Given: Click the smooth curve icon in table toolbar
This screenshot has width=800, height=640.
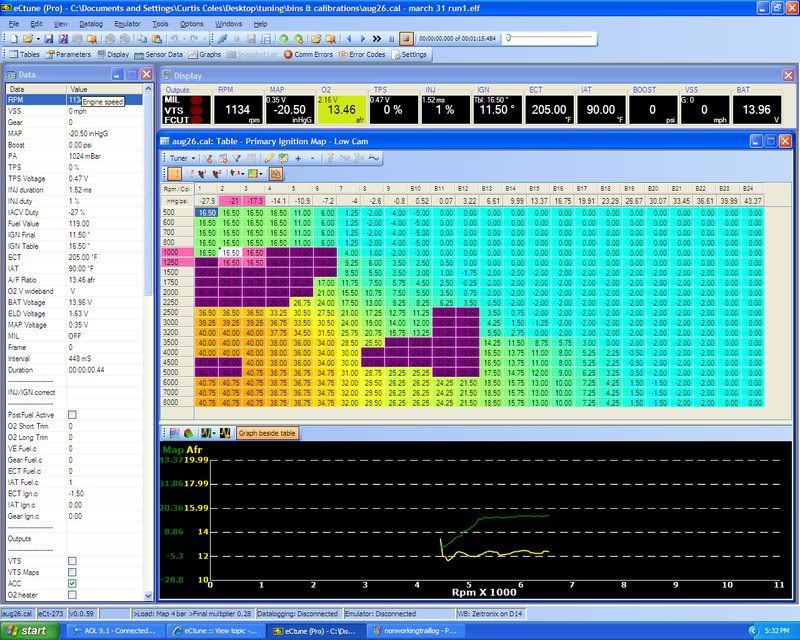Looking at the screenshot, I should point(374,158).
